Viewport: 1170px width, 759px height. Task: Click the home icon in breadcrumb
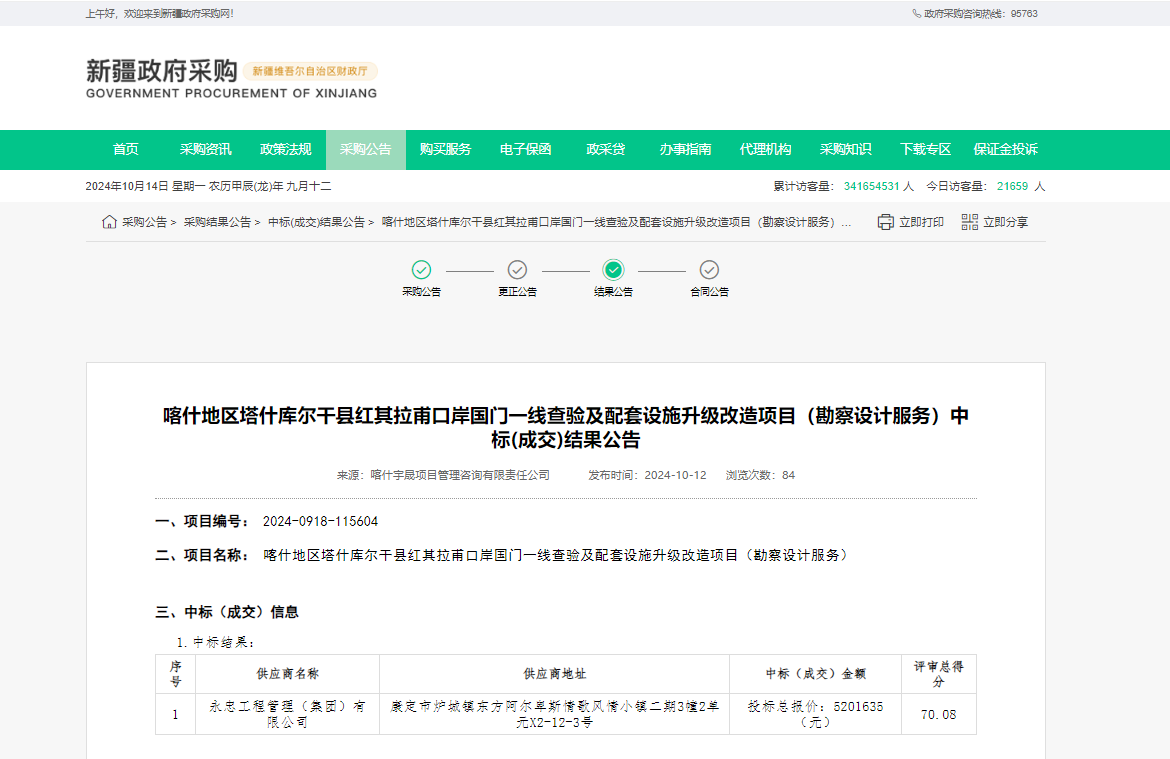click(109, 222)
